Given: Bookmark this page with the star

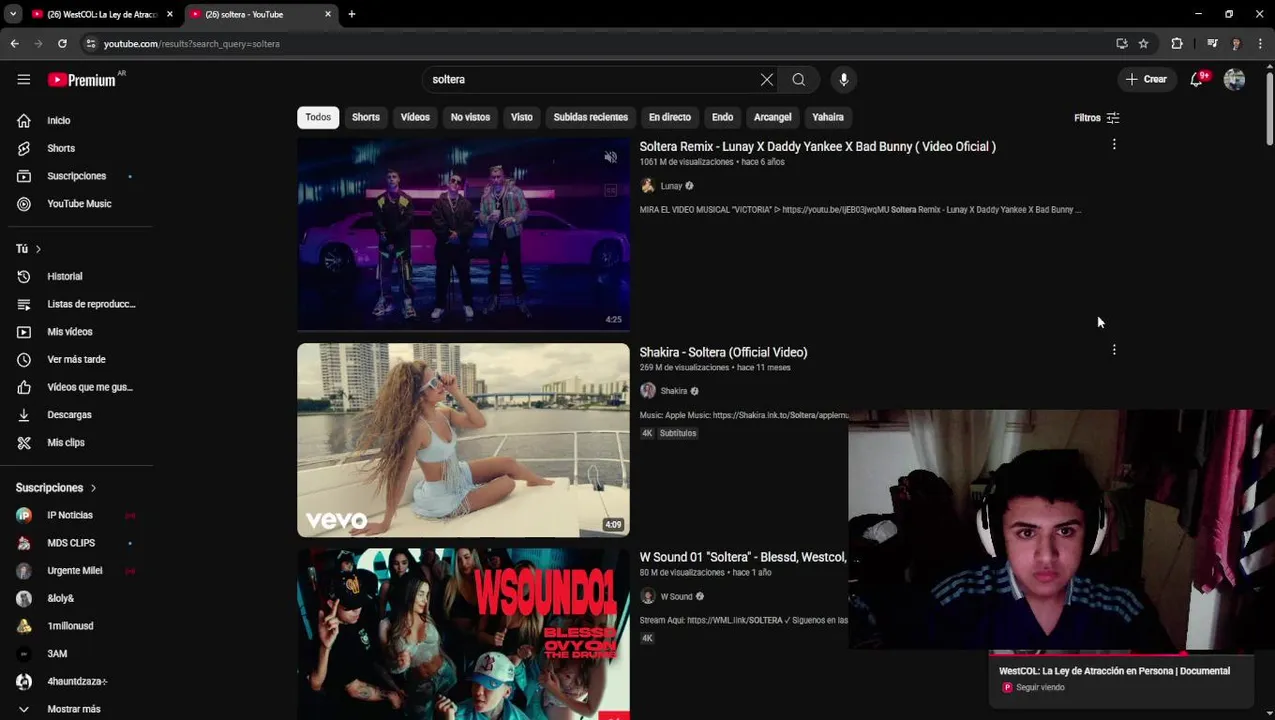Looking at the screenshot, I should pos(1143,44).
